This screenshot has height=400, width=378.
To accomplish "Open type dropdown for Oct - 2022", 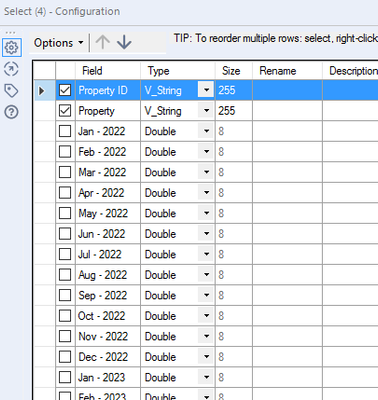I will click(x=206, y=316).
